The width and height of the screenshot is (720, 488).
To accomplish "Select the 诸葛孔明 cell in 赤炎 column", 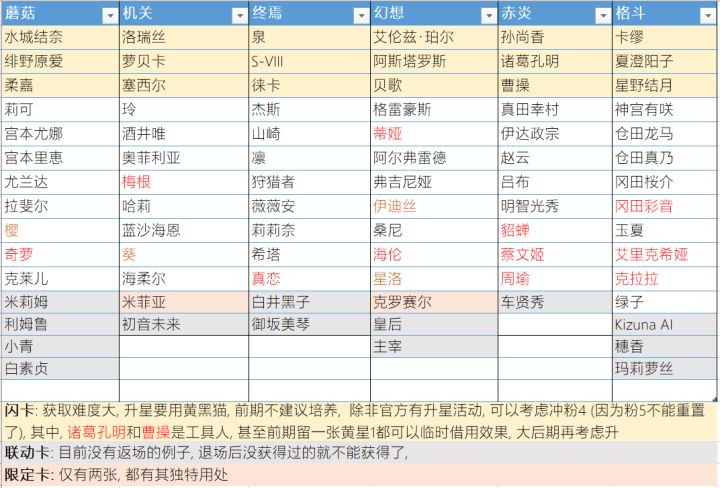I will (555, 62).
